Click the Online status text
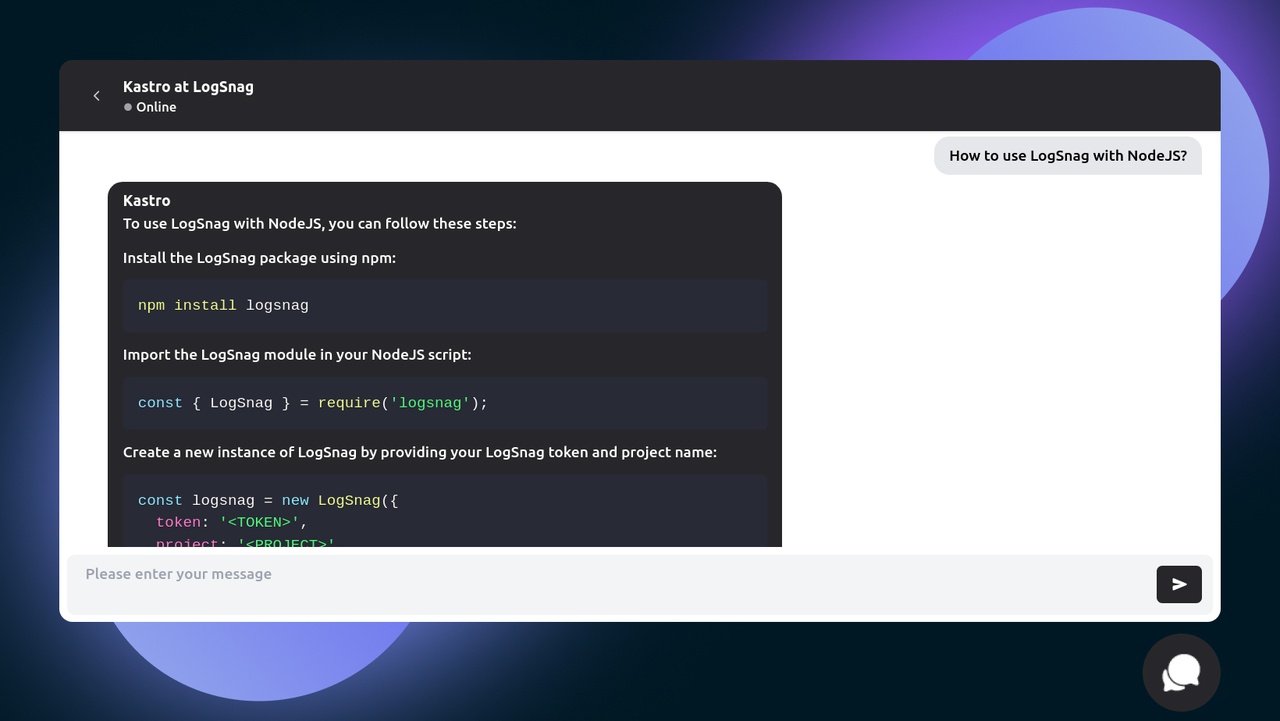 click(156, 107)
